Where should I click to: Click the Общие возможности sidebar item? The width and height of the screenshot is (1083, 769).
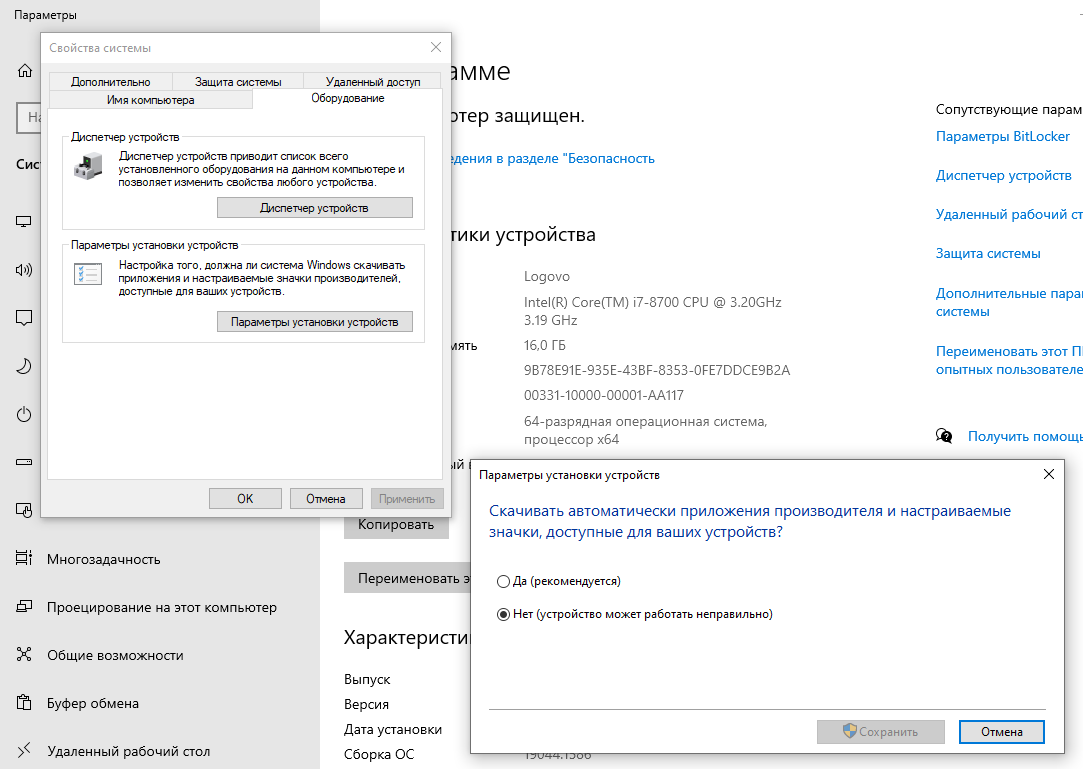[x=115, y=655]
